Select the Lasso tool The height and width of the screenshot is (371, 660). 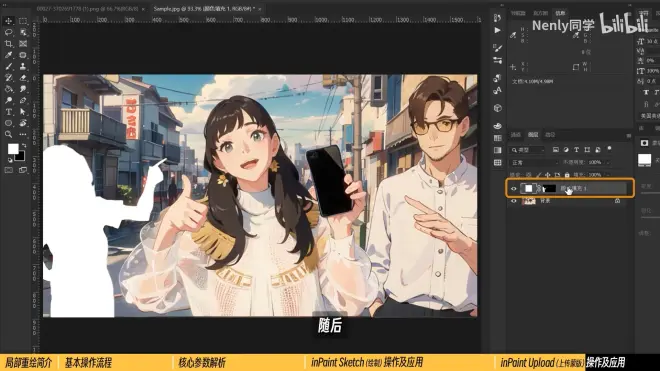[x=8, y=32]
